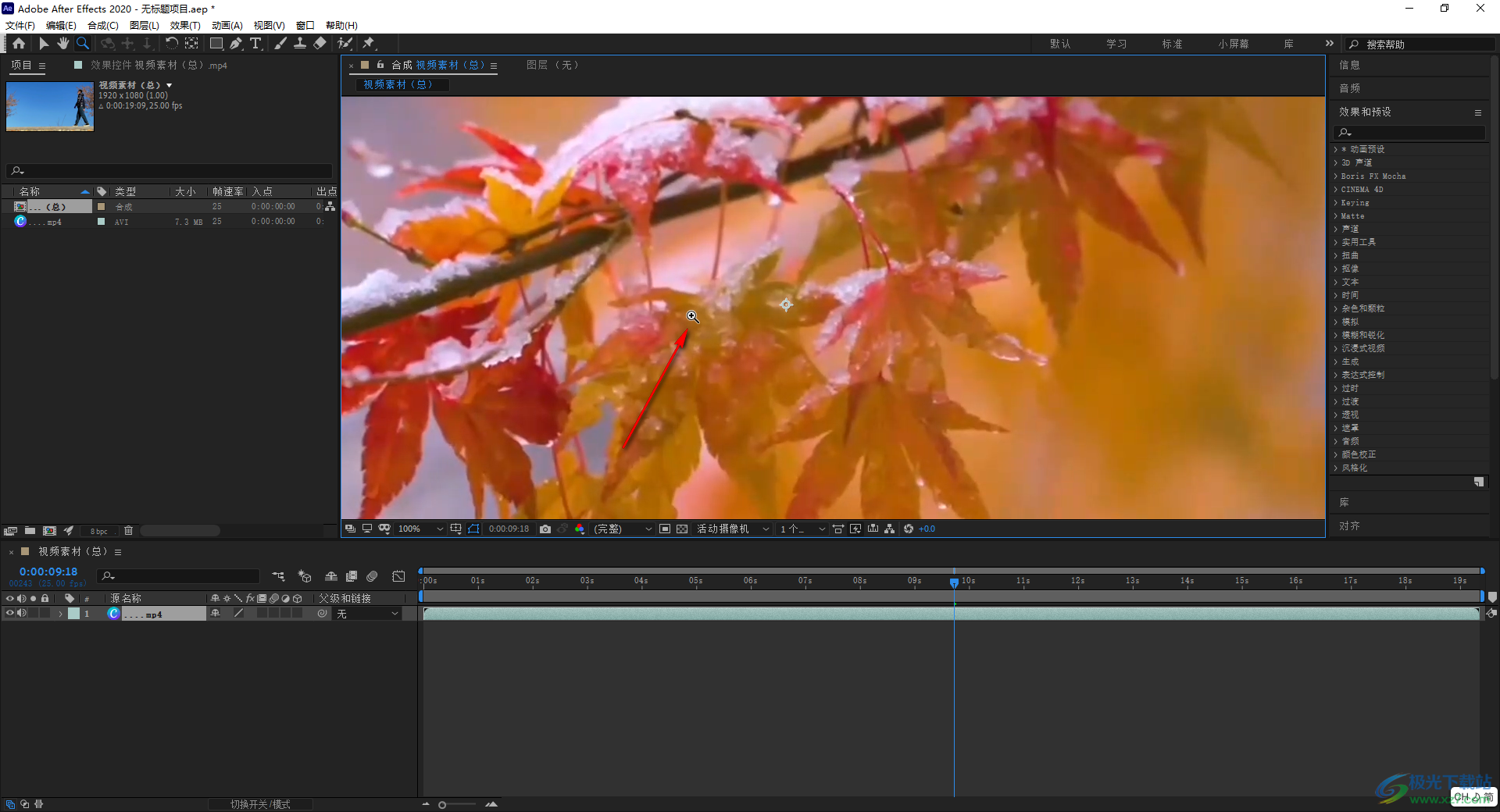Toggle the Draft 3D icon in timeline
This screenshot has height=812, width=1500.
pos(305,576)
